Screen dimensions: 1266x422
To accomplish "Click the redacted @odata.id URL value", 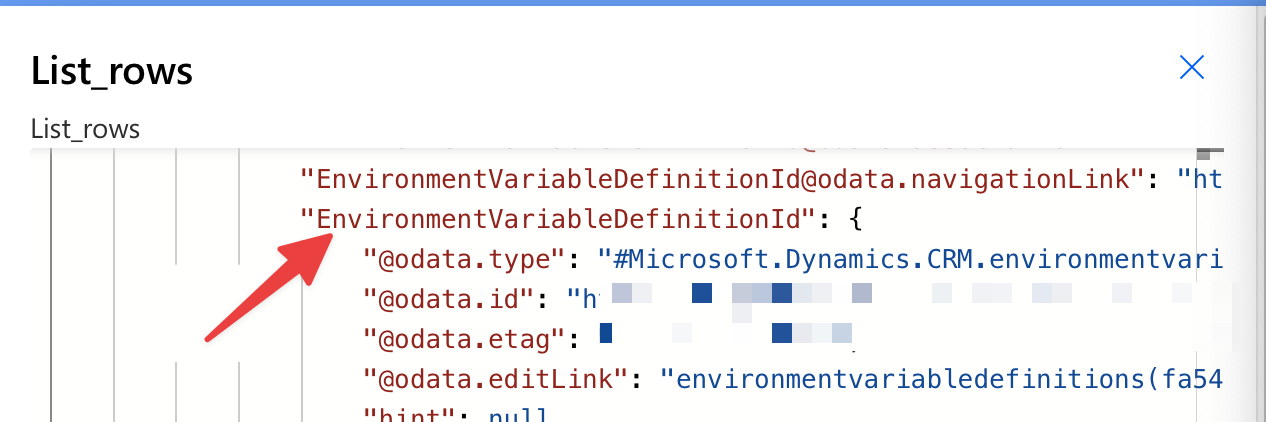I will [x=896, y=299].
